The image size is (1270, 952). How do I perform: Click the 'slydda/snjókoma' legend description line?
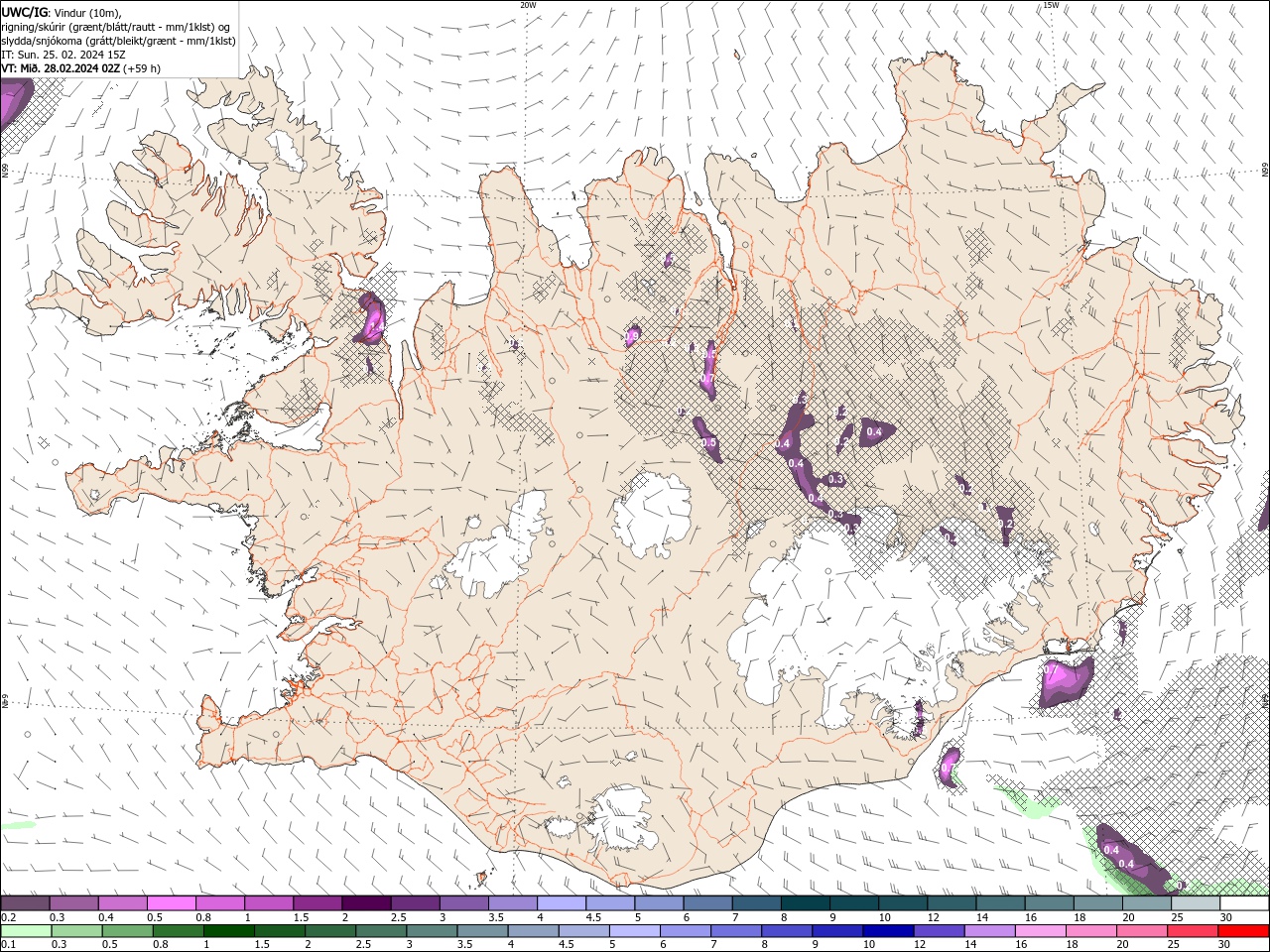coord(118,41)
